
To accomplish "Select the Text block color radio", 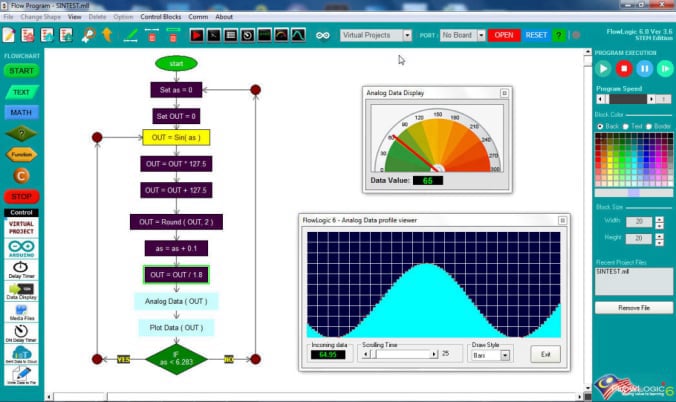I will coord(625,126).
